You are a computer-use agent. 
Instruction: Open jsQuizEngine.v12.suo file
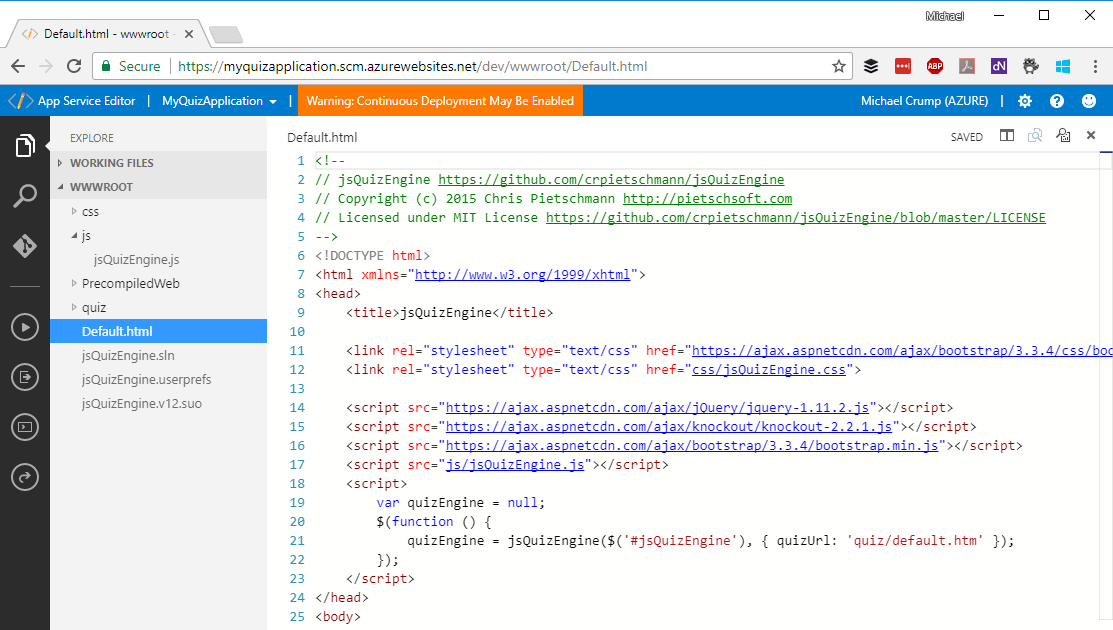point(141,404)
